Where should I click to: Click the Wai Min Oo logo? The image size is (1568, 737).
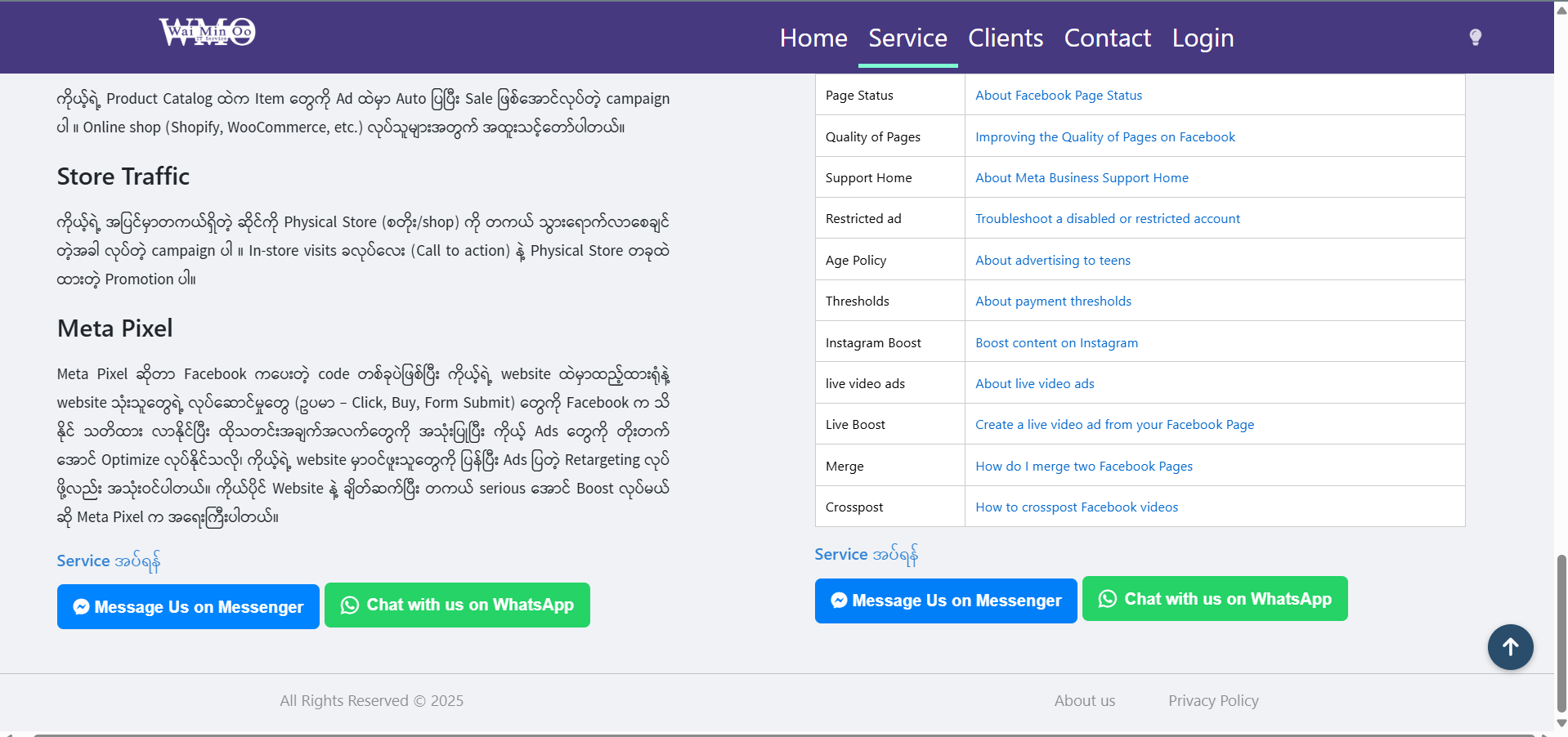(x=207, y=33)
